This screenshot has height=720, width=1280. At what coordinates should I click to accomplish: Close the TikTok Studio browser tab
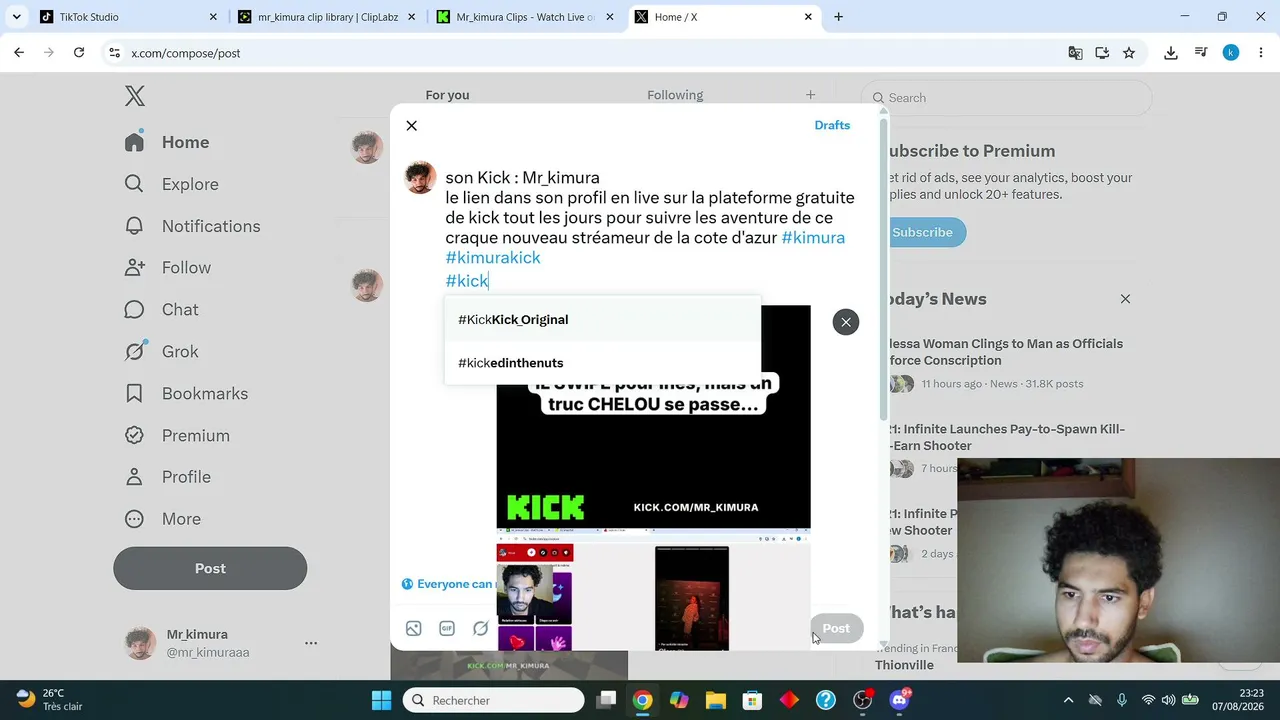213,17
